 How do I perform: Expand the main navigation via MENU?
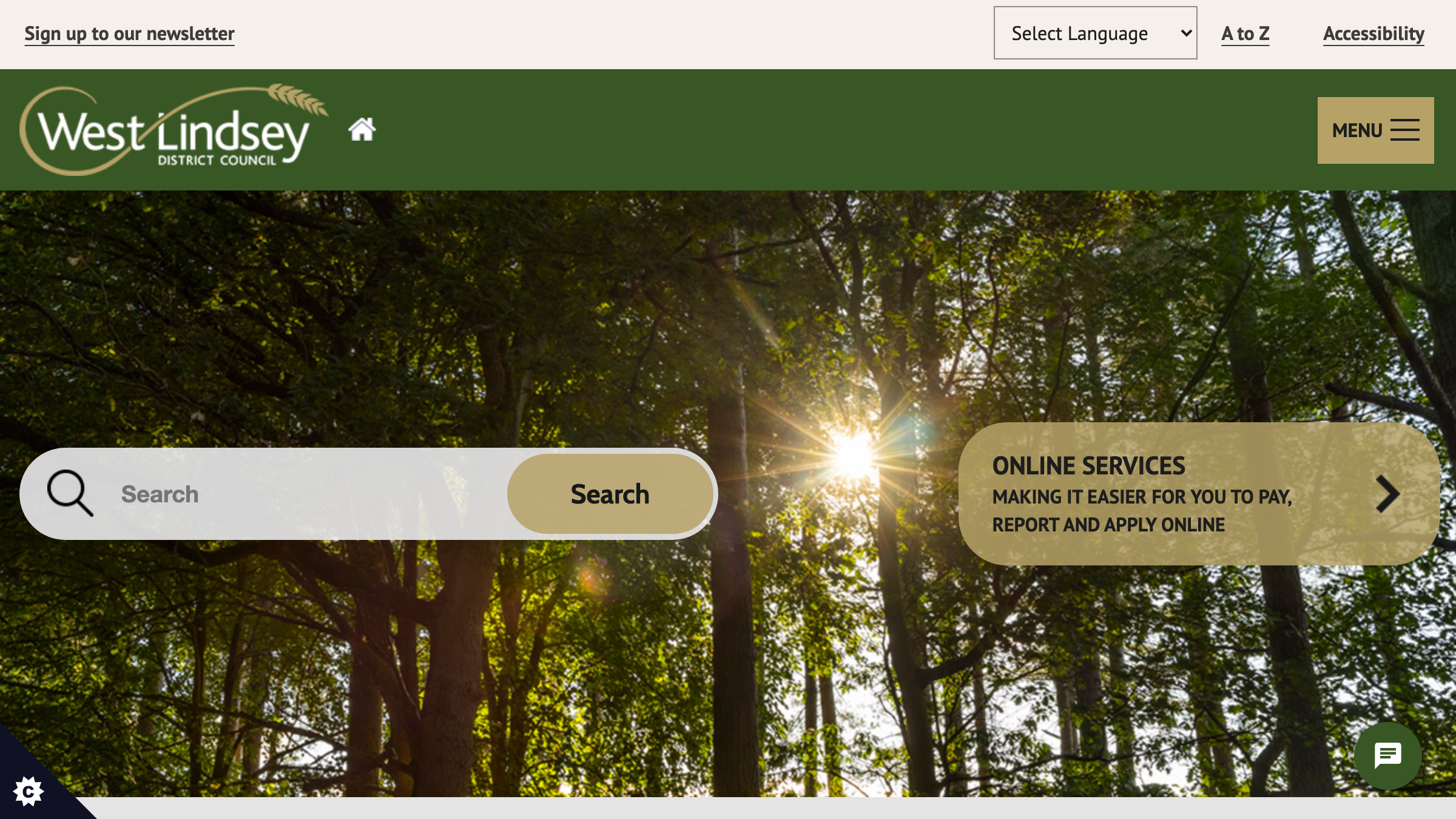(x=1375, y=130)
